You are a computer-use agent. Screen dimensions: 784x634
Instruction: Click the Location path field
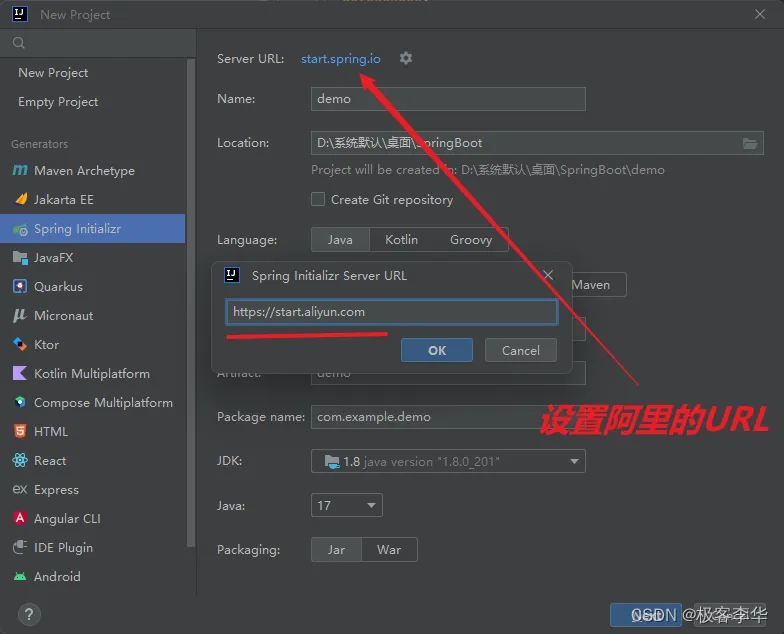pyautogui.click(x=525, y=143)
